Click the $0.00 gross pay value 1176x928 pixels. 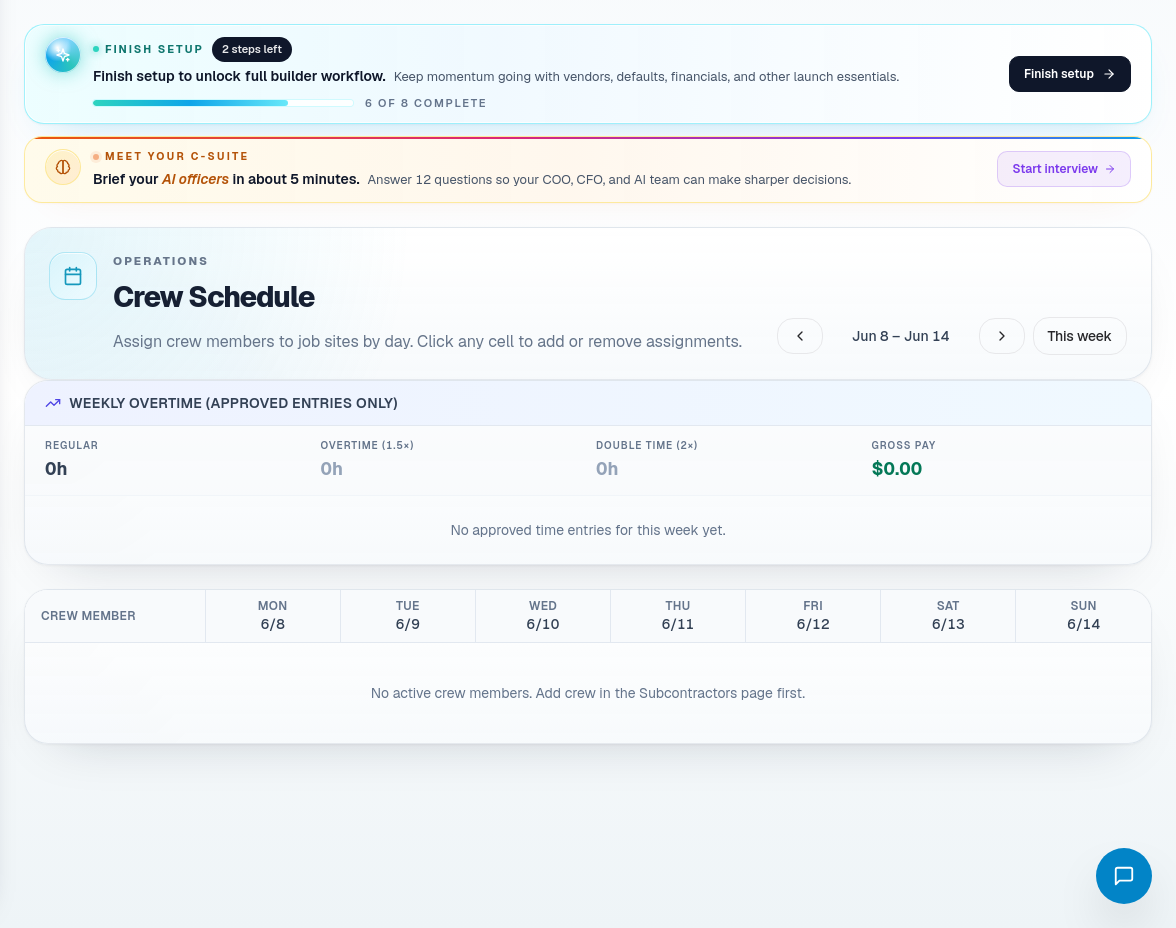896,469
